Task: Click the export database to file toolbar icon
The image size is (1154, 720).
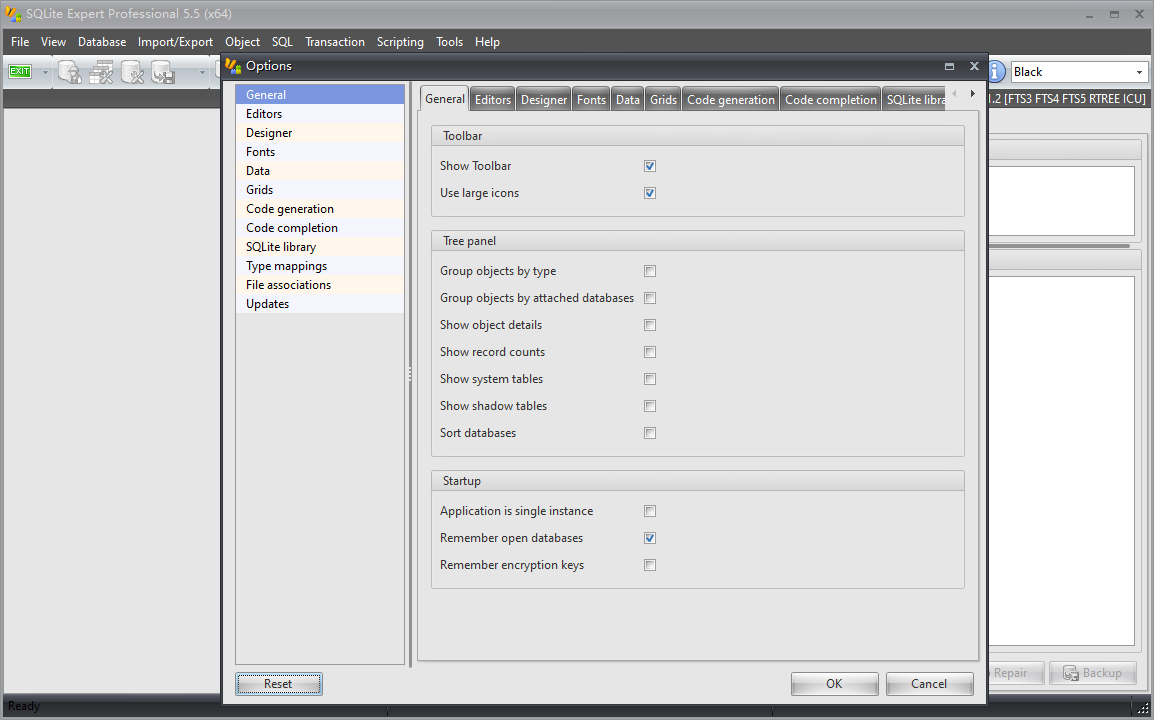Action: (x=163, y=72)
